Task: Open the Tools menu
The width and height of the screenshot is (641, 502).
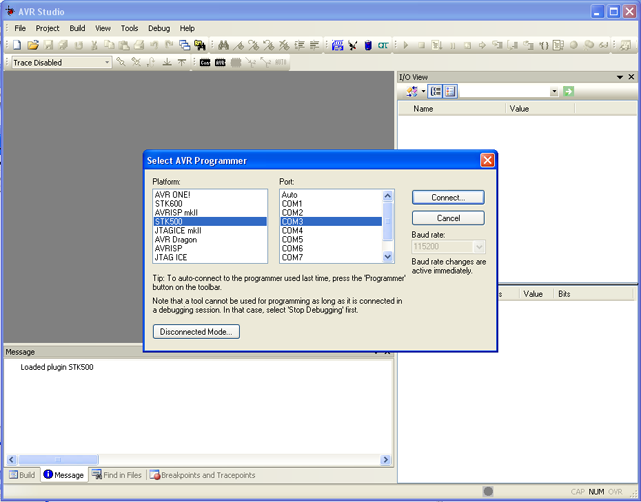Action: [x=129, y=28]
